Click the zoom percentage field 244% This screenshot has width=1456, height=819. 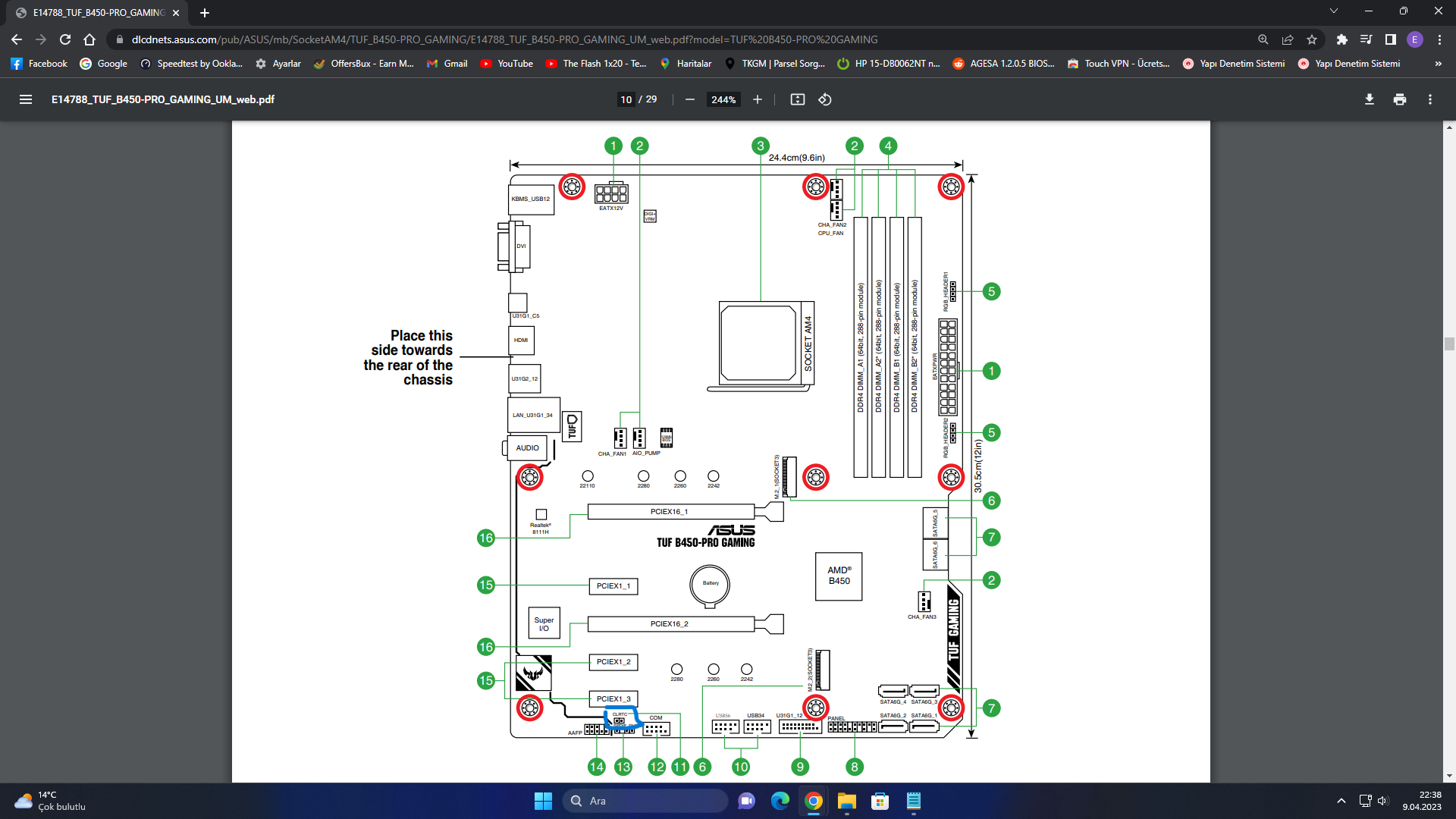(723, 99)
